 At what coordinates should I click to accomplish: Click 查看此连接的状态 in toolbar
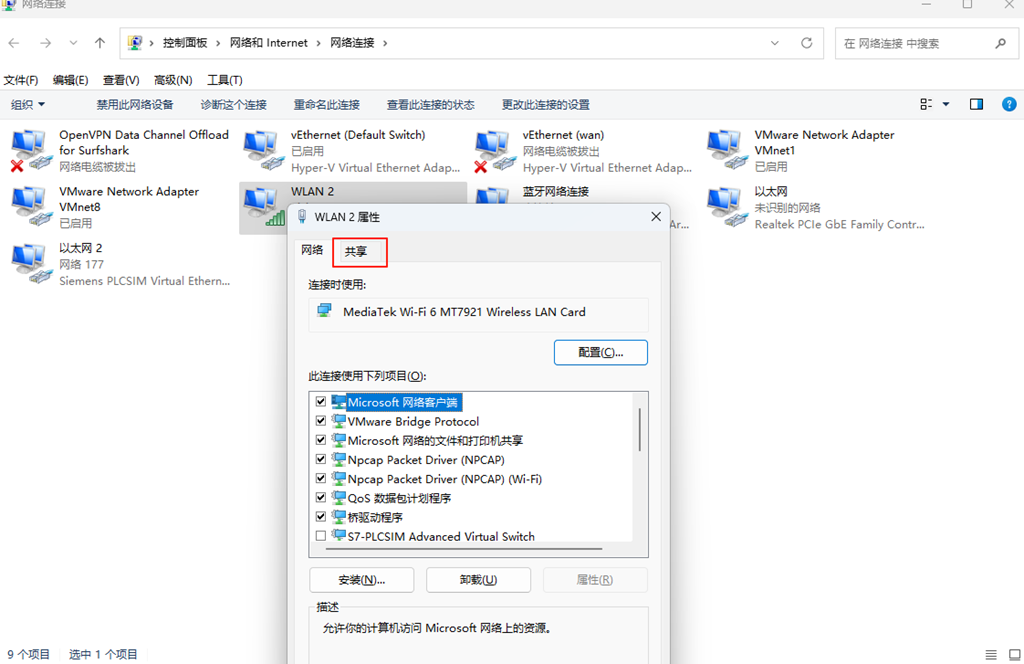430,104
